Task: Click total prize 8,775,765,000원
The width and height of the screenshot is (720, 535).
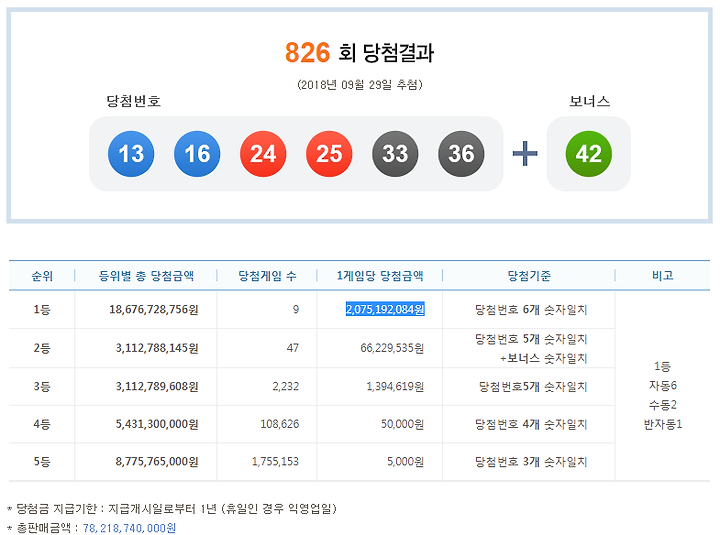Action: 157,462
